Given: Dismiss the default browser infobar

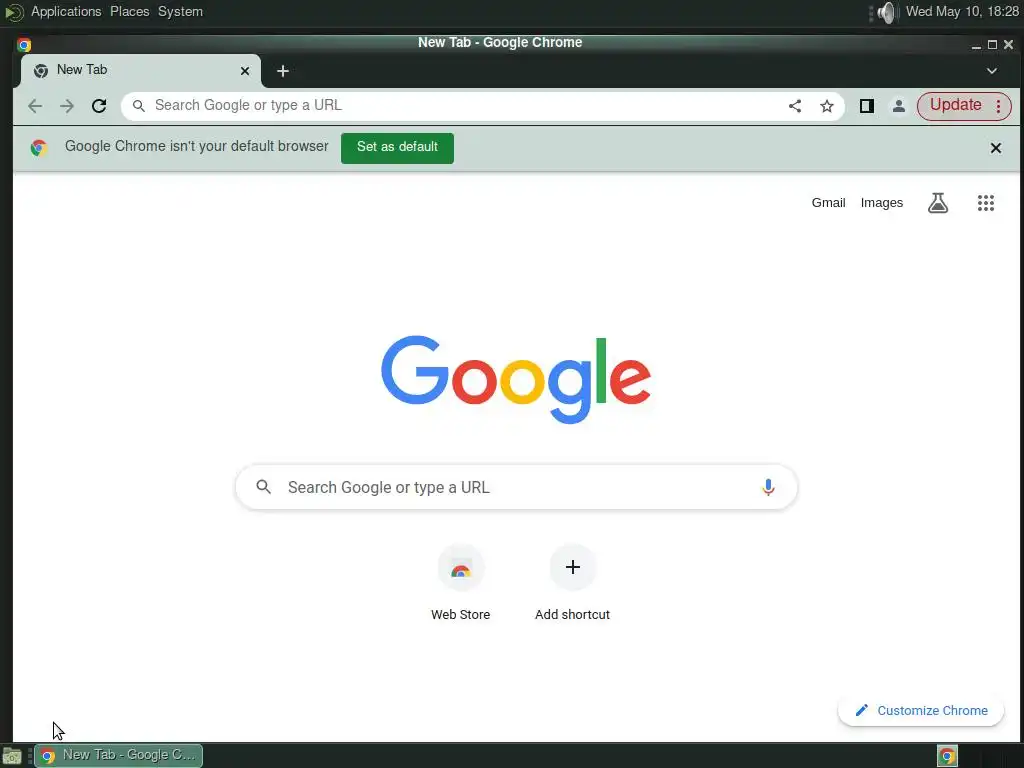Looking at the screenshot, I should [995, 148].
